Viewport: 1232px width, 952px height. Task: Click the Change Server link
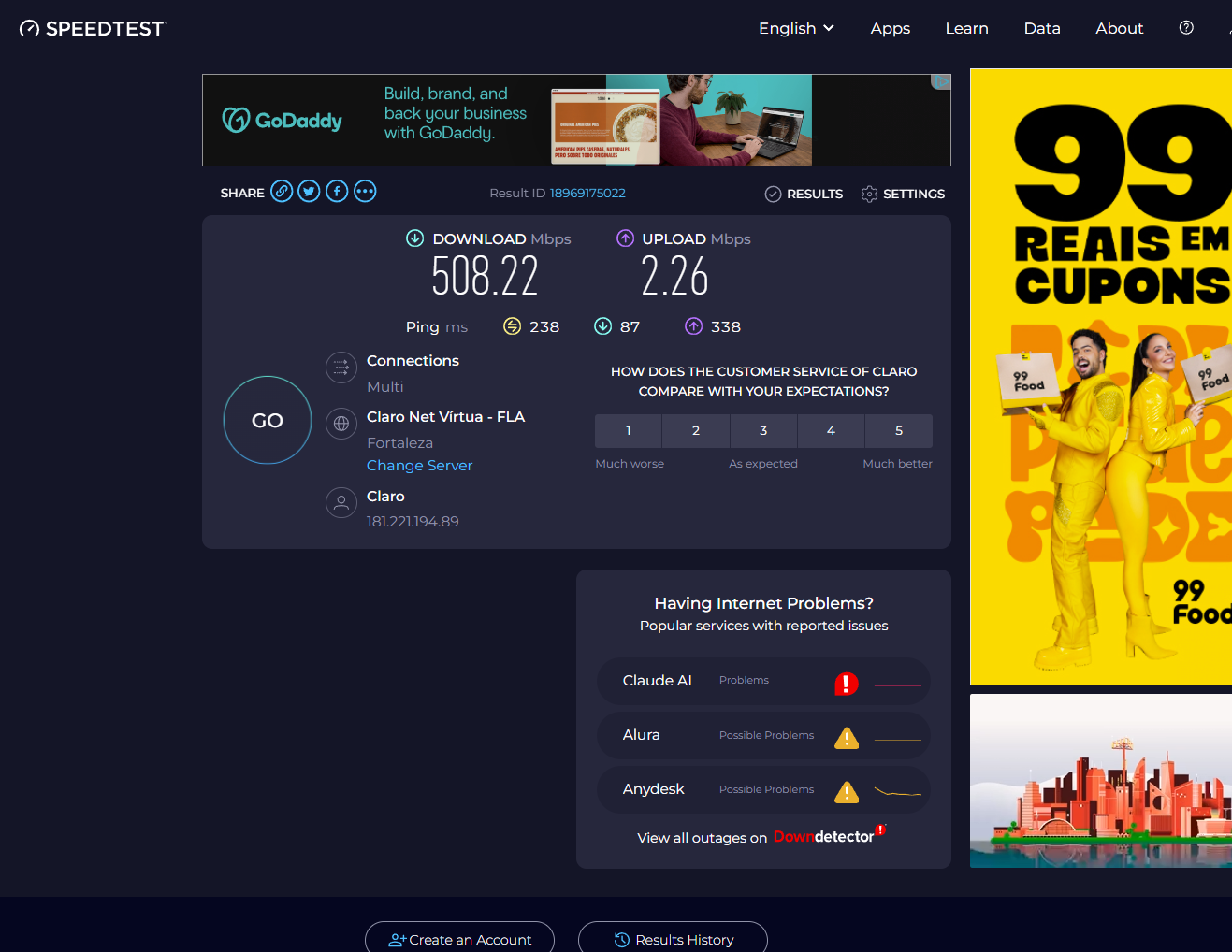pyautogui.click(x=419, y=466)
